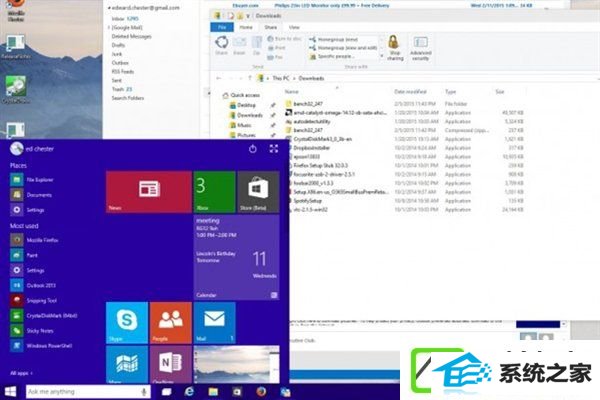This screenshot has width=600, height=400.
Task: Open Documents from Places list
Action: (32, 195)
